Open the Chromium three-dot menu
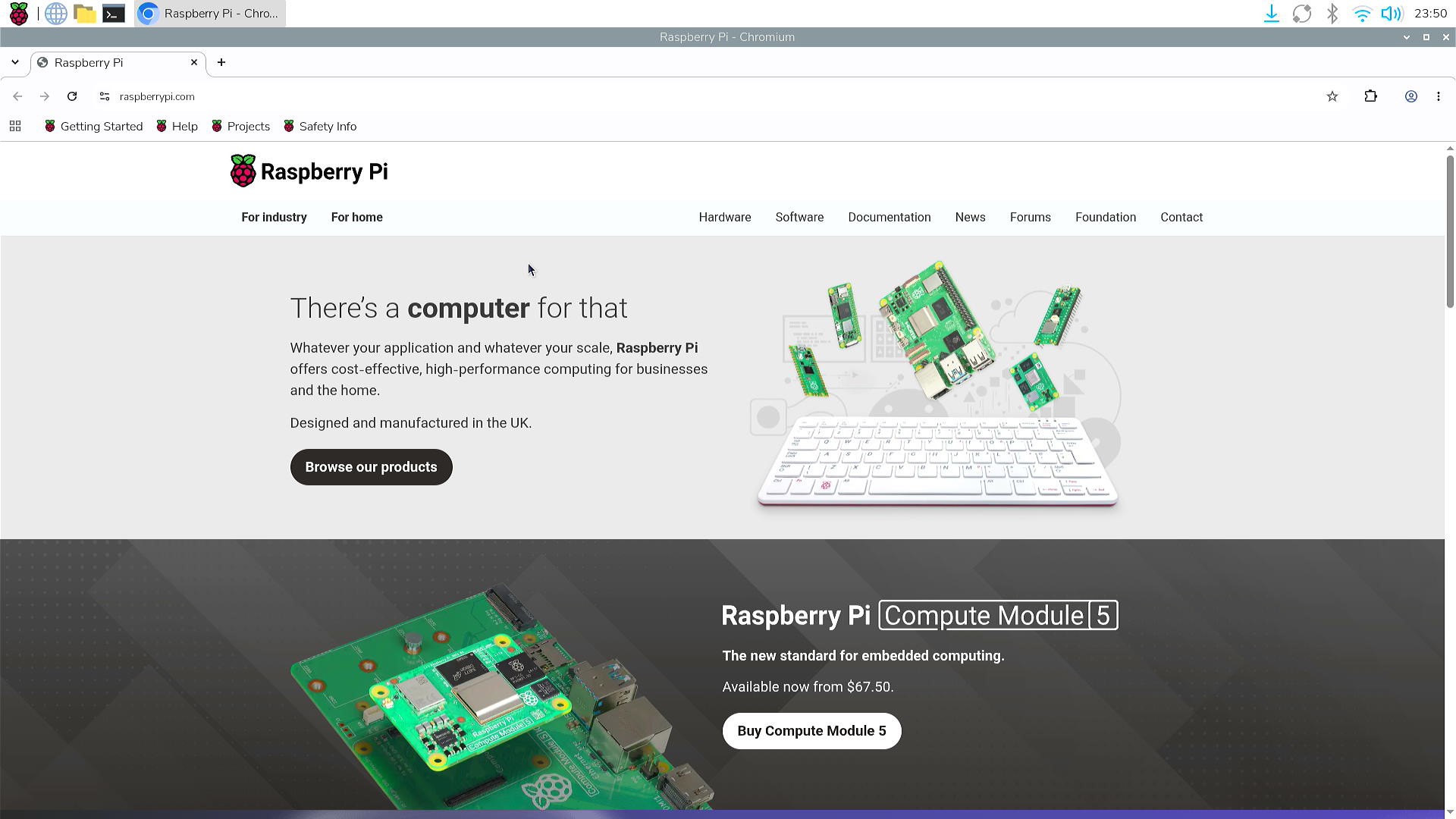This screenshot has height=819, width=1456. 1439,96
